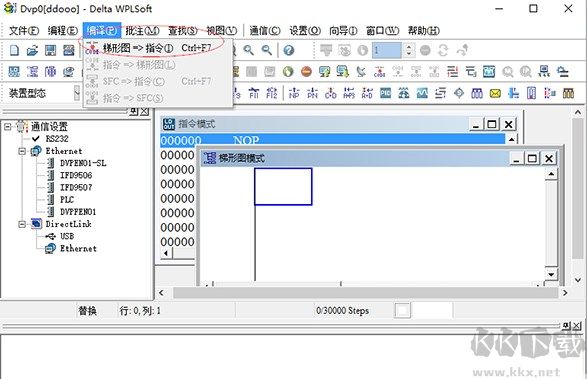This screenshot has height=379, width=587.
Task: Click the download to PLC computer icon
Action: click(343, 72)
